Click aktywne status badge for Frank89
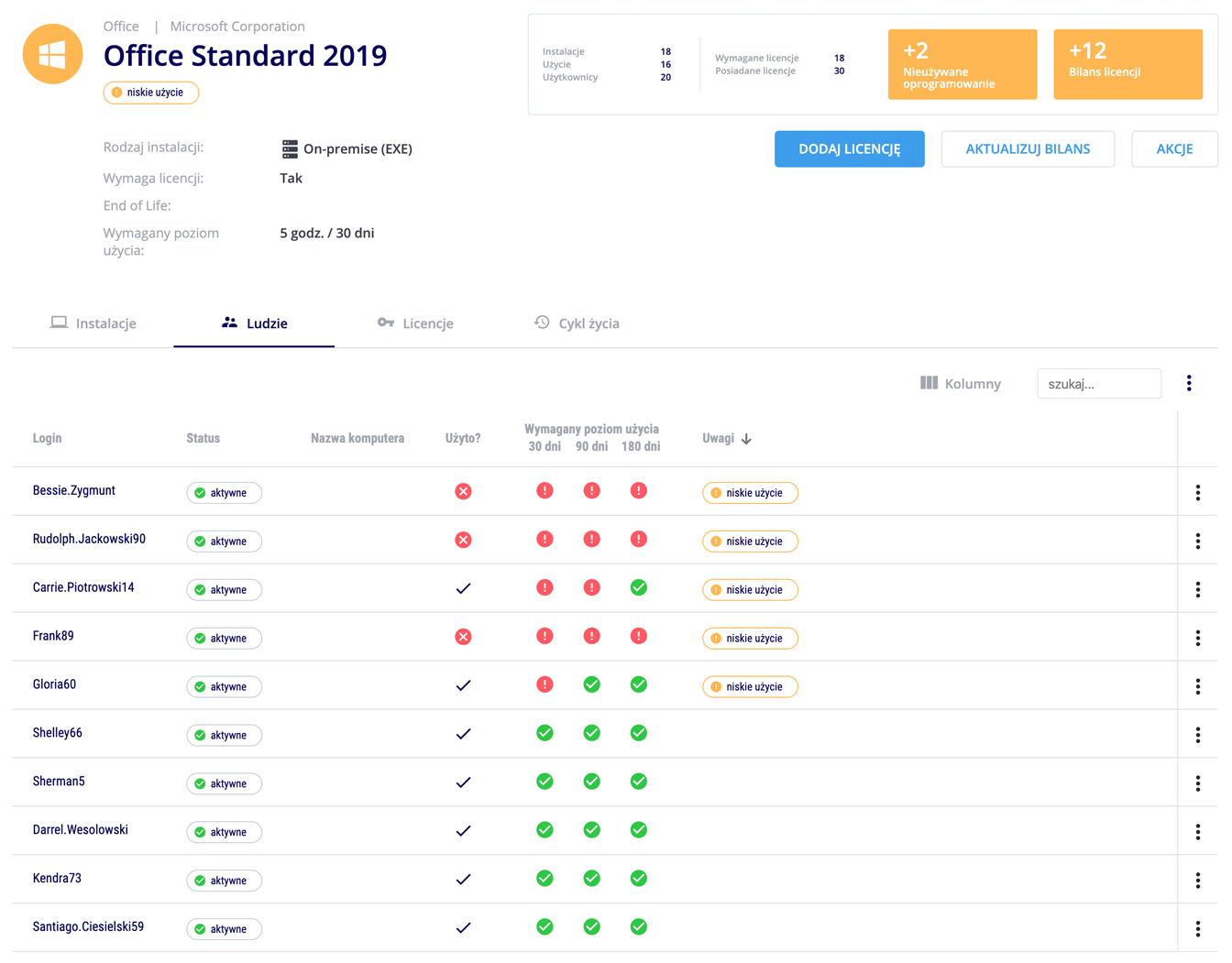Viewport: 1232px width, 963px height. pos(224,639)
